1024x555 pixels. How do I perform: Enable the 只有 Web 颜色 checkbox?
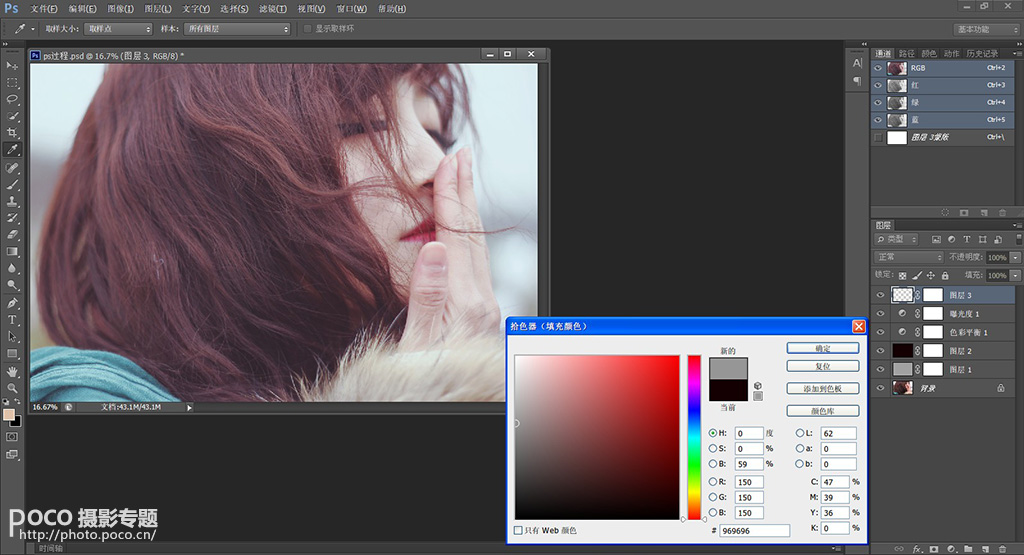coord(519,531)
